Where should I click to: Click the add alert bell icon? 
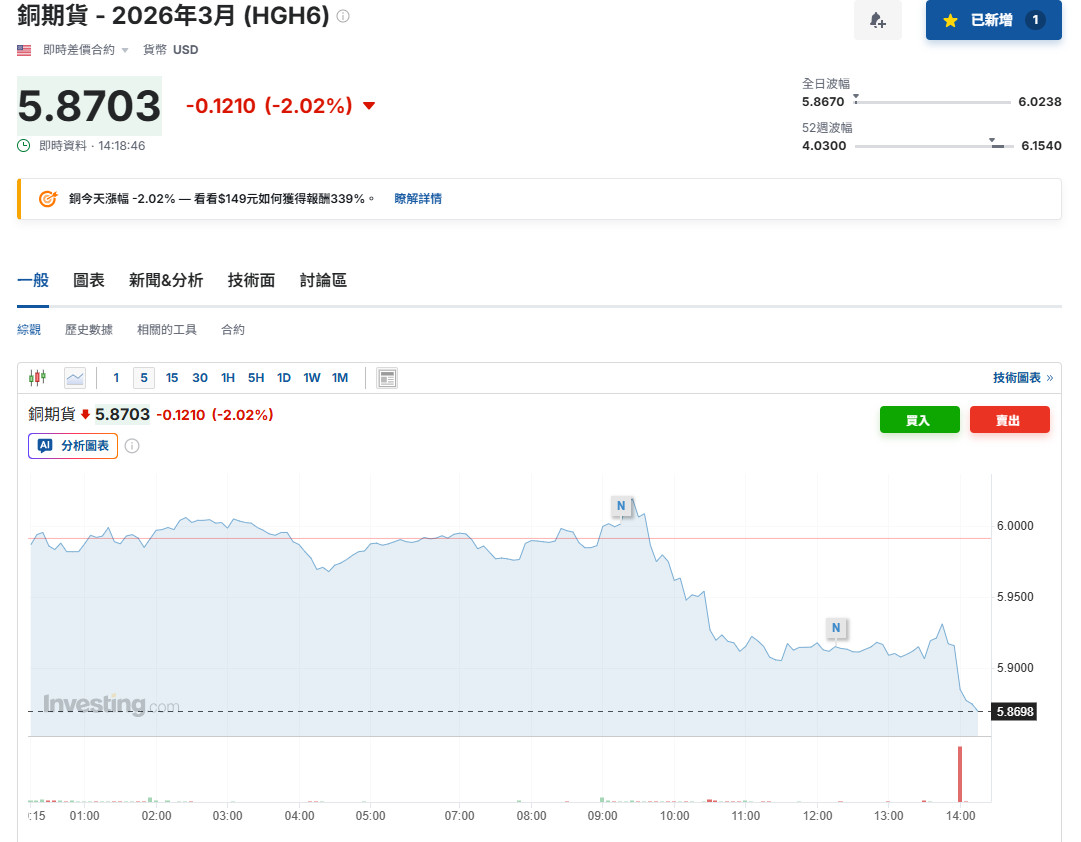click(x=877, y=20)
